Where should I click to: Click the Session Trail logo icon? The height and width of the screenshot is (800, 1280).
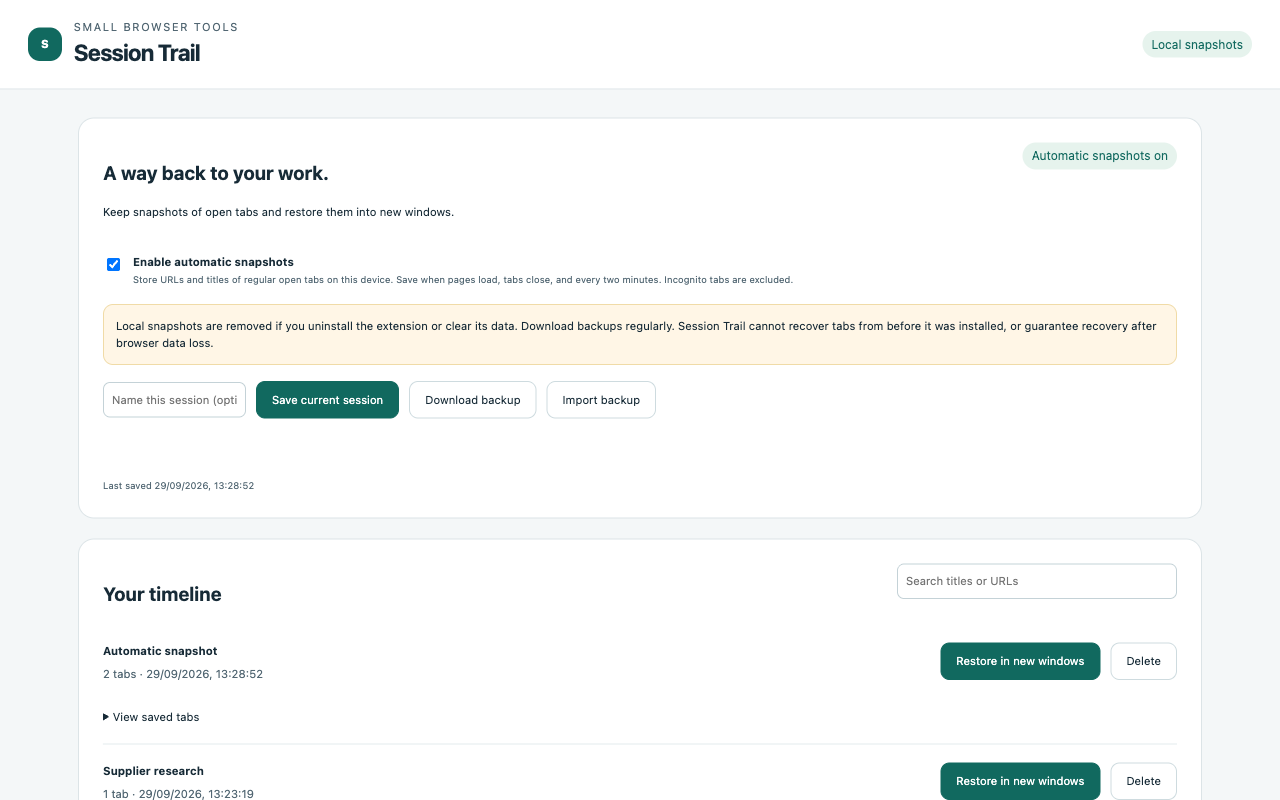(45, 44)
